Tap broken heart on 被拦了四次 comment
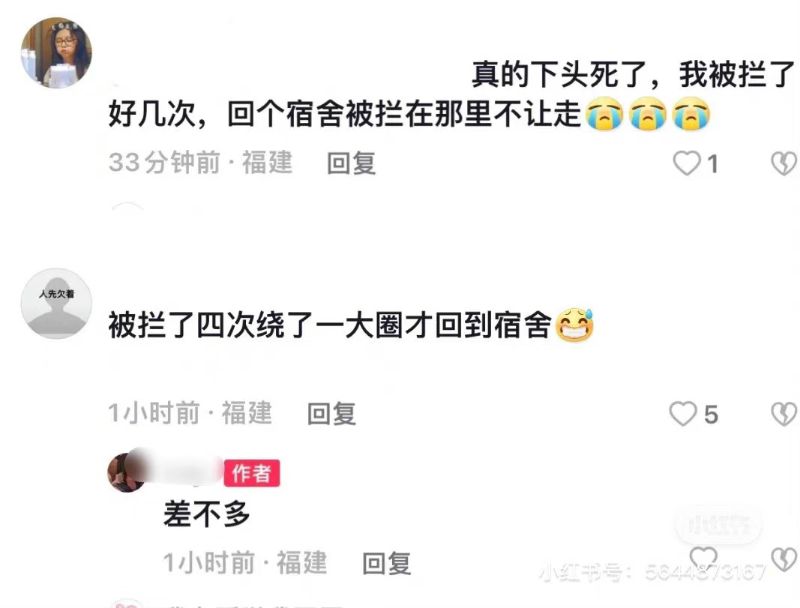The height and width of the screenshot is (608, 800). pyautogui.click(x=784, y=414)
